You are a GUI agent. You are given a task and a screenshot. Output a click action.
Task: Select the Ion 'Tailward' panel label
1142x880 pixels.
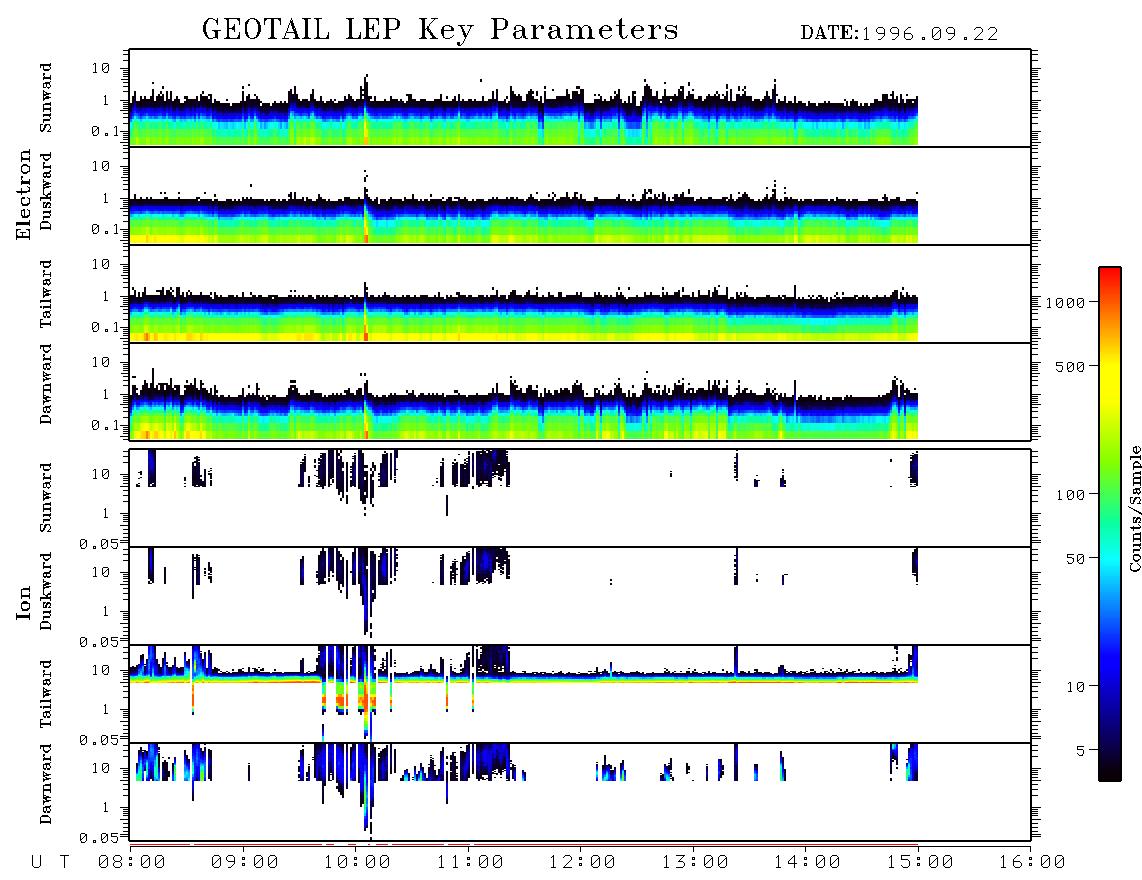(46, 694)
